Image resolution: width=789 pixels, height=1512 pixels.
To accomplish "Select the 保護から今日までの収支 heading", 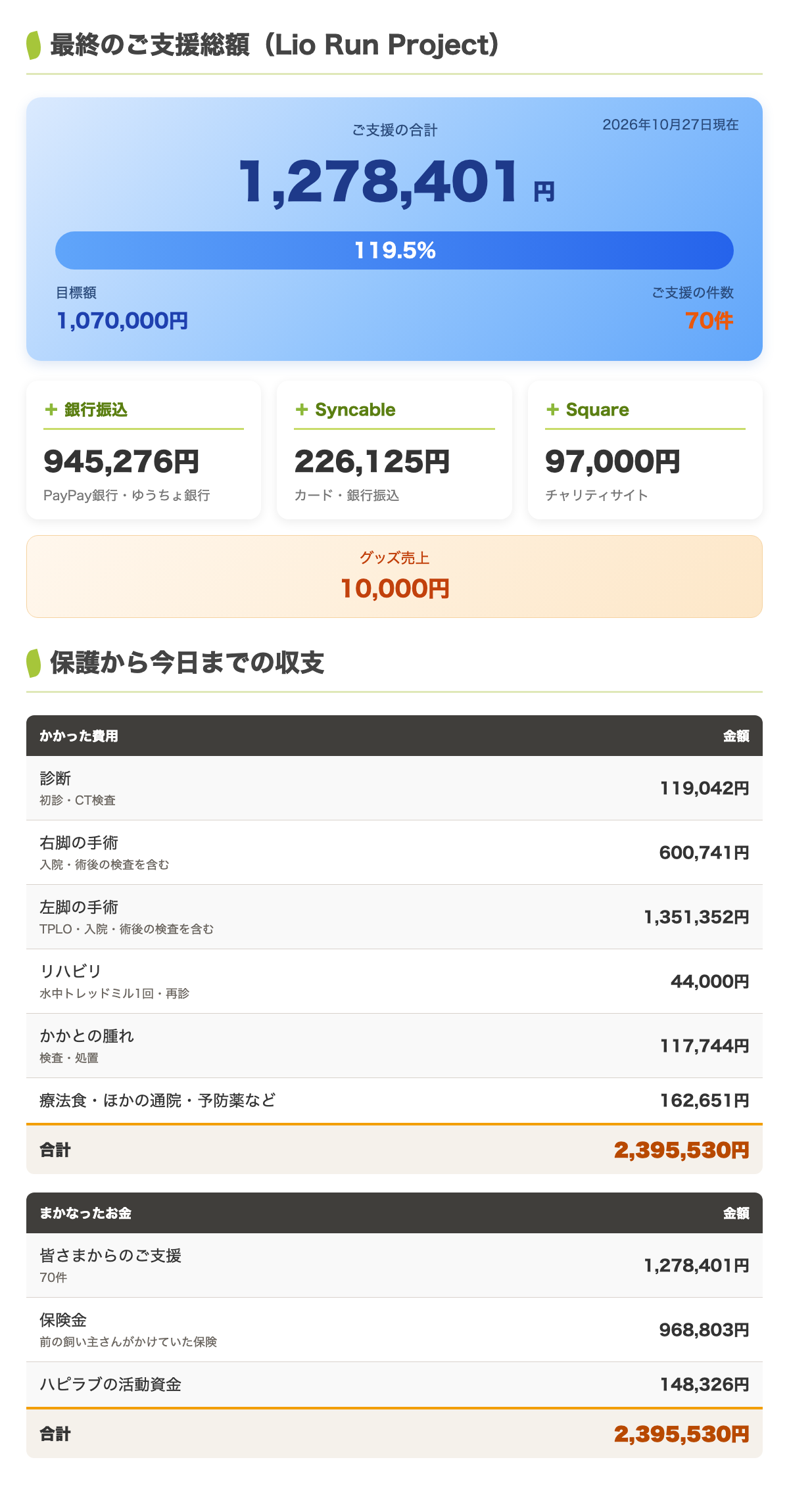I will coord(187,663).
